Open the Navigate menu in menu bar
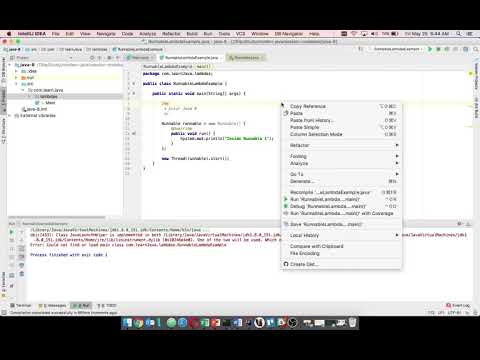 pyautogui.click(x=106, y=34)
